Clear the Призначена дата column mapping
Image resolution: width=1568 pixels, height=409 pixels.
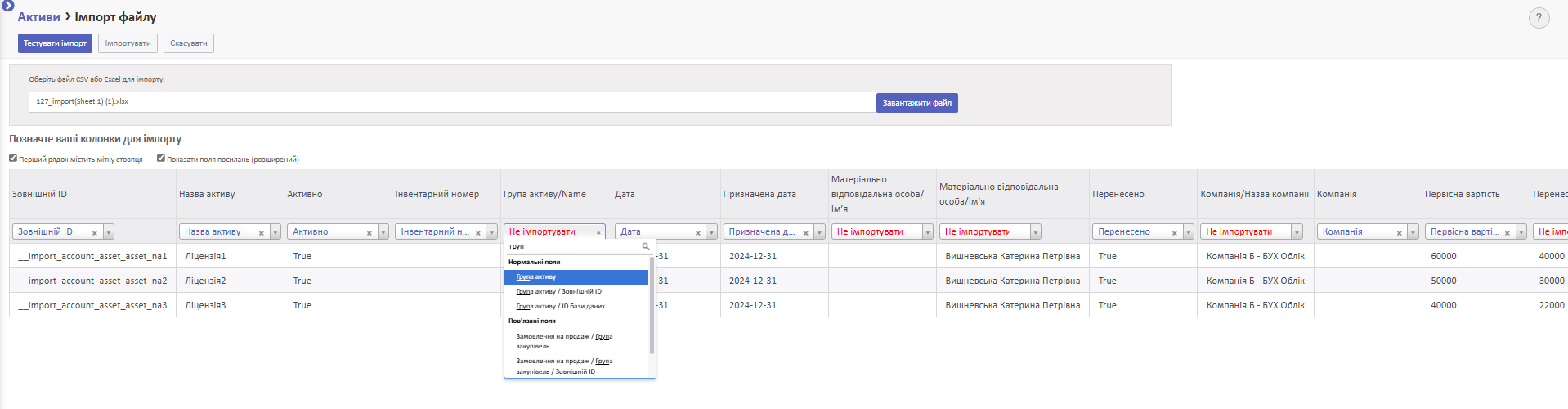806,233
